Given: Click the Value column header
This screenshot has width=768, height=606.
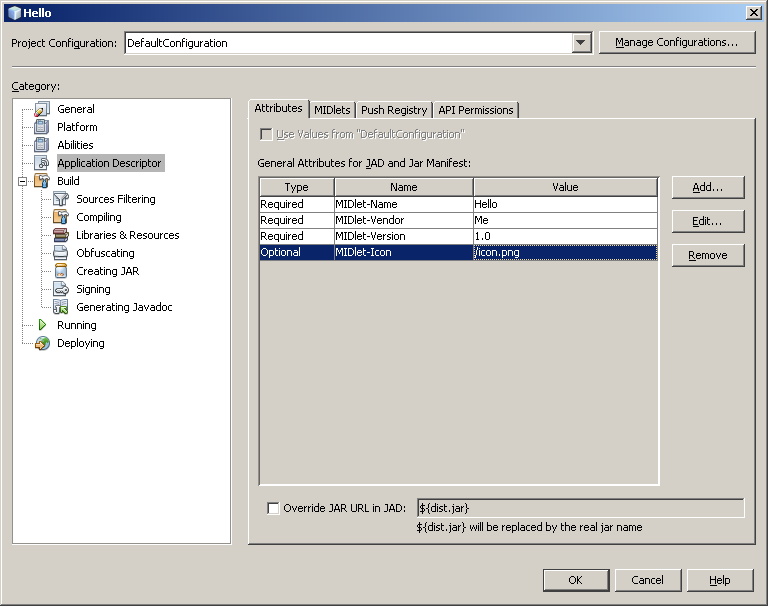Looking at the screenshot, I should tap(565, 187).
